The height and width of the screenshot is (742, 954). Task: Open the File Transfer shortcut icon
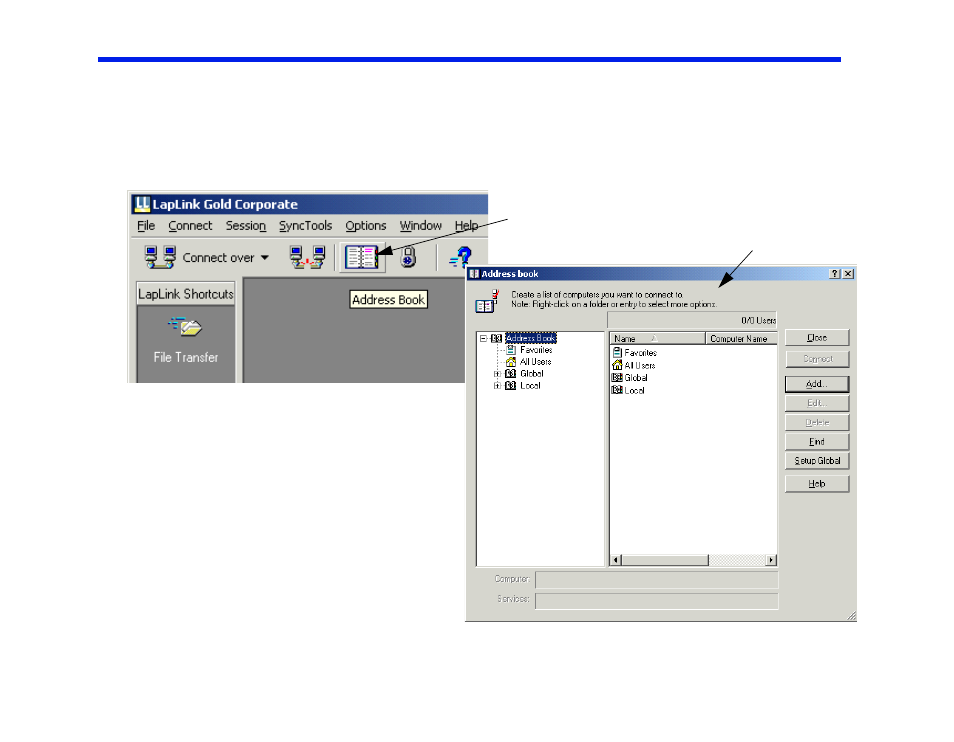[x=185, y=327]
